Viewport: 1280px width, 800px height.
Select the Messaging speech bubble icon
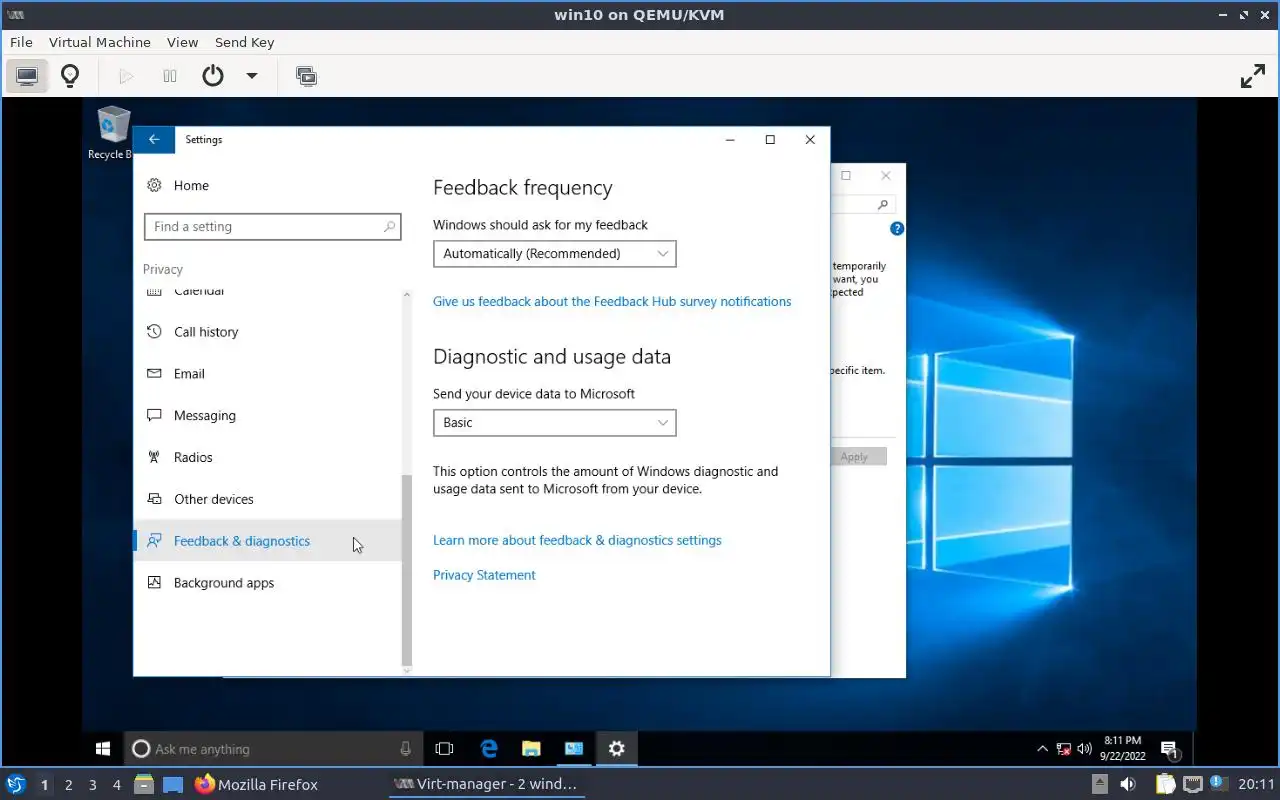[x=154, y=415]
